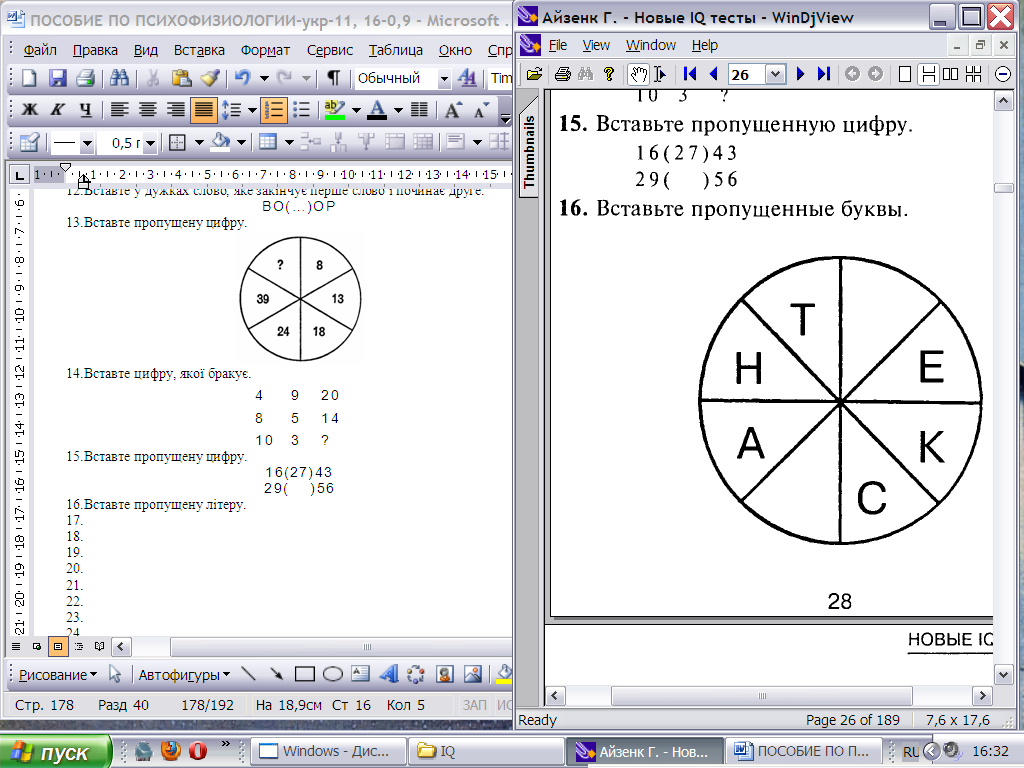Image resolution: width=1024 pixels, height=768 pixels.
Task: Switch to the IQ folder taskbar button
Action: click(x=486, y=751)
